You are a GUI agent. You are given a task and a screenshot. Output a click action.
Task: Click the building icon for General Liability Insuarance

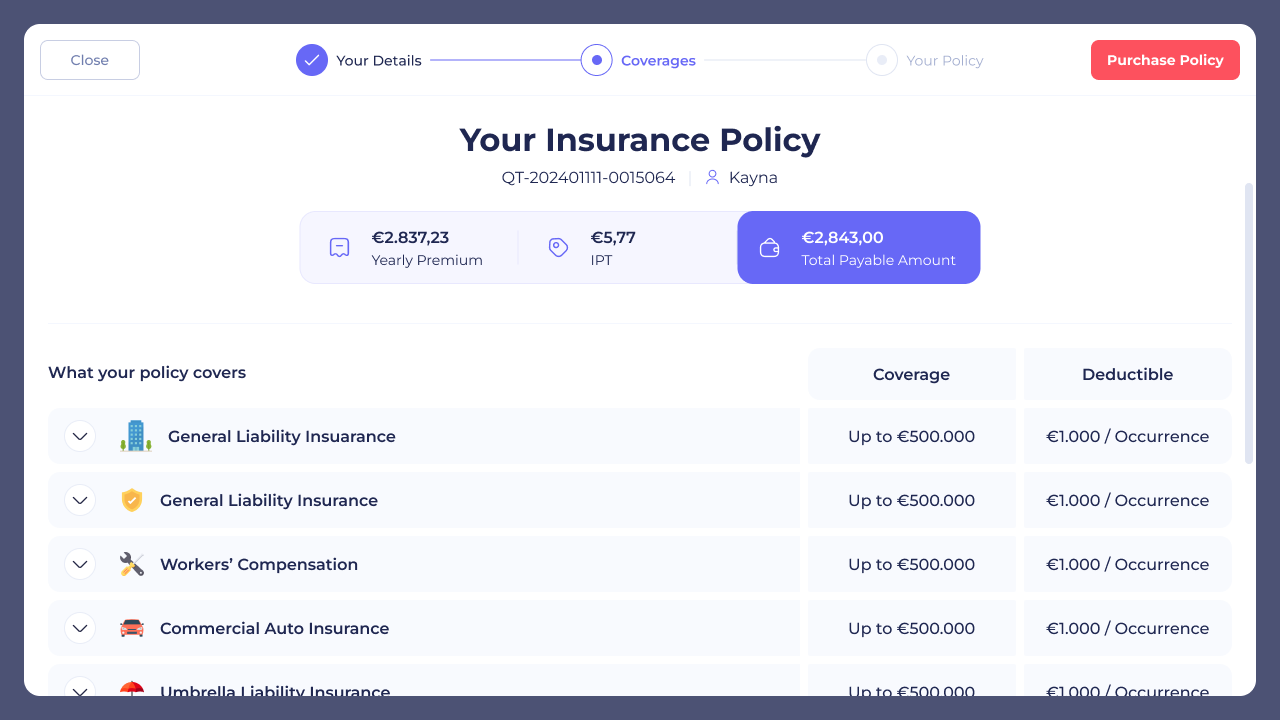(136, 436)
